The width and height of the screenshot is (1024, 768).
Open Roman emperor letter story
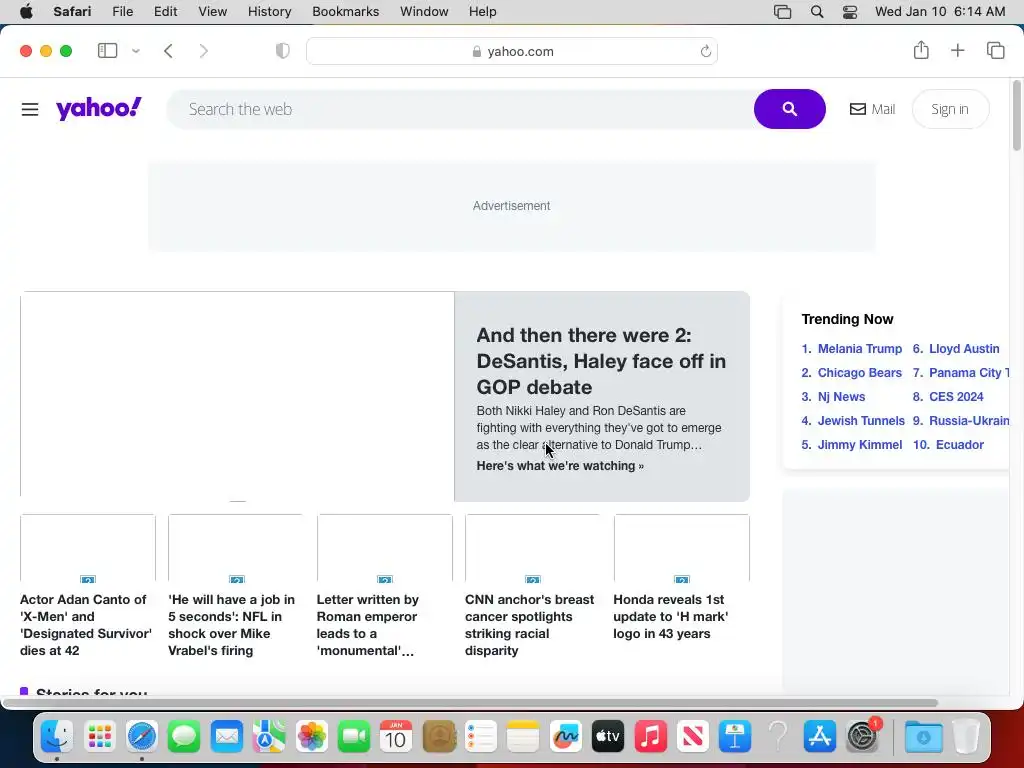click(x=369, y=625)
